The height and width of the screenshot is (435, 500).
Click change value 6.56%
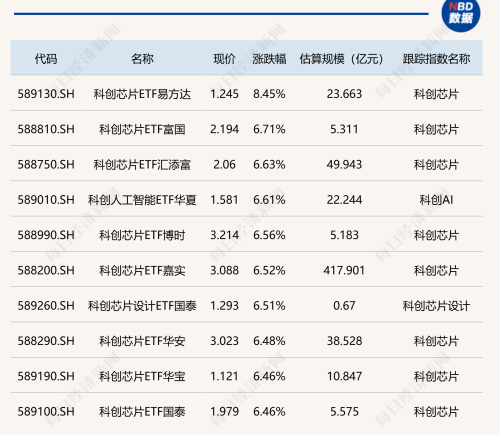pos(269,235)
